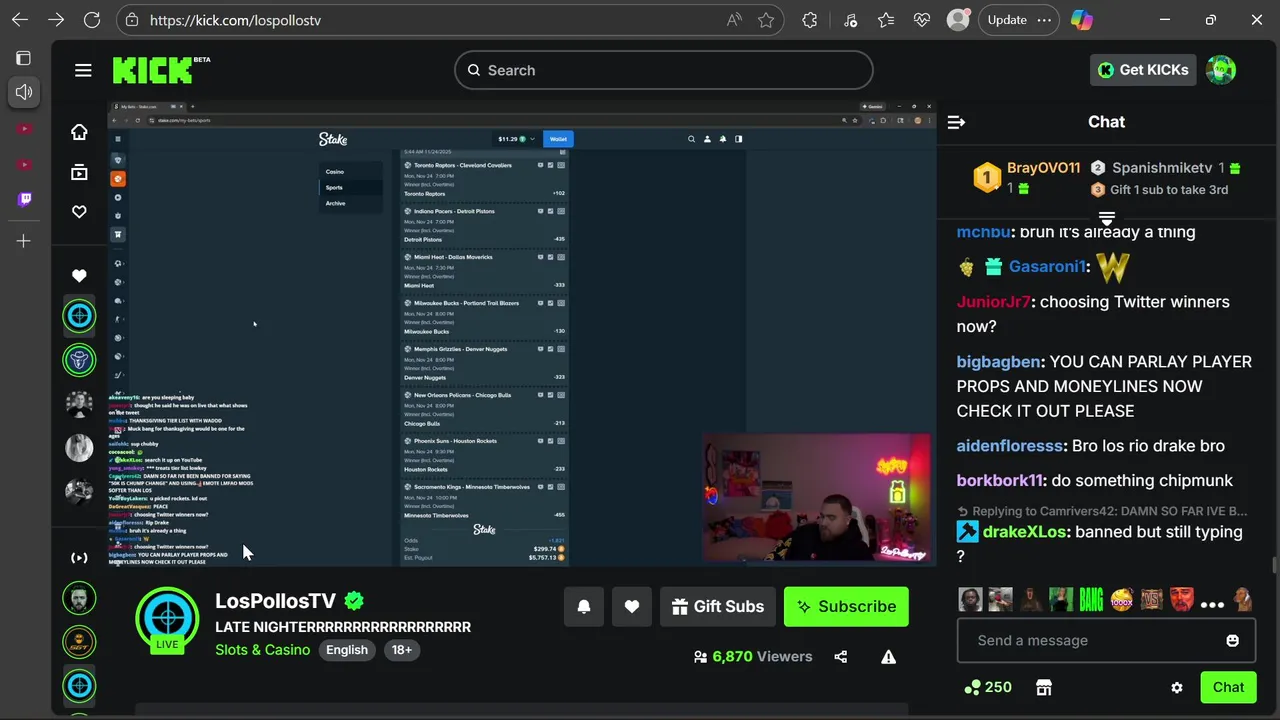The width and height of the screenshot is (1280, 720).
Task: Open Copilot icon in browser toolbar
Action: tap(1081, 20)
